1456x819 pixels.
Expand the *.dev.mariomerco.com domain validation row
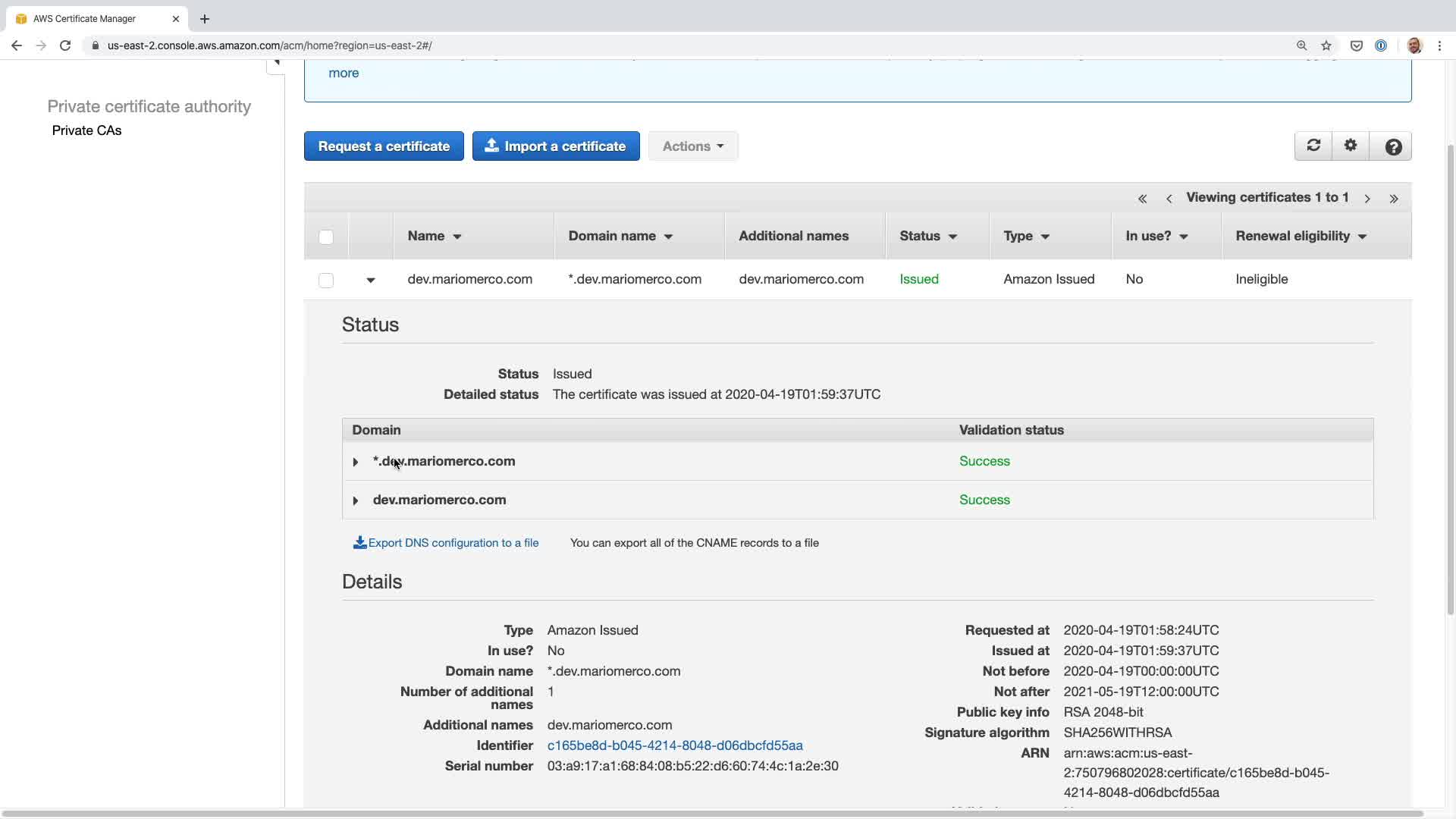pyautogui.click(x=356, y=462)
